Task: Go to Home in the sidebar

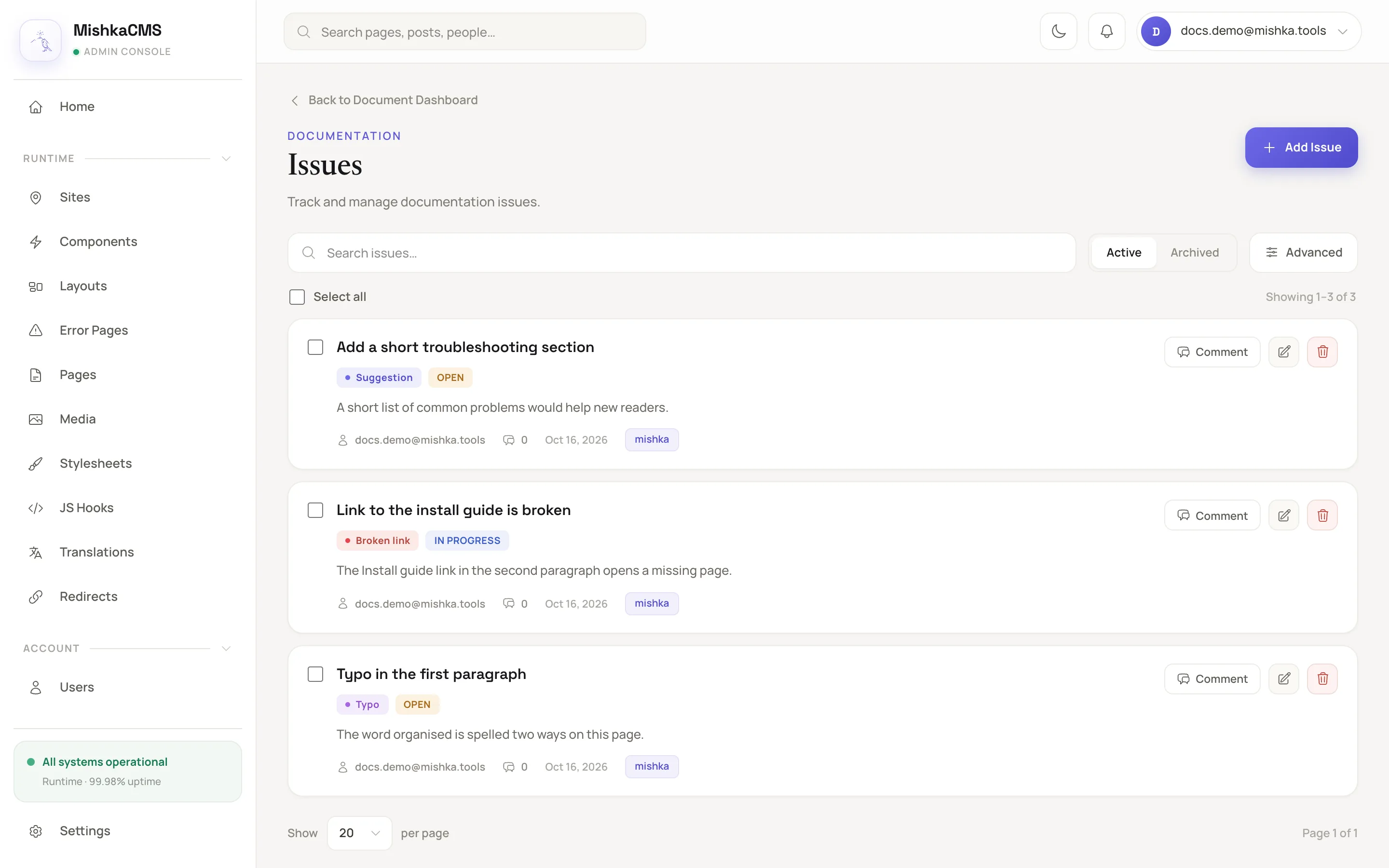Action: click(x=127, y=107)
